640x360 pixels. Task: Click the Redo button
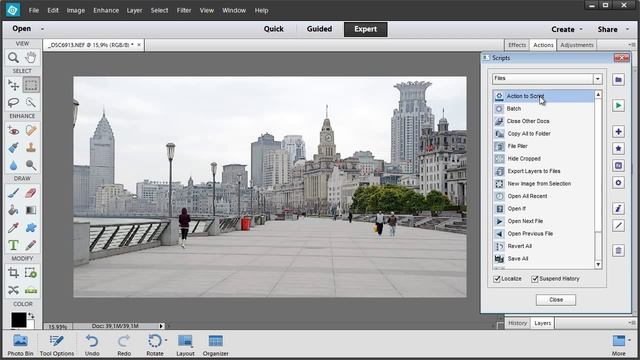(x=124, y=345)
